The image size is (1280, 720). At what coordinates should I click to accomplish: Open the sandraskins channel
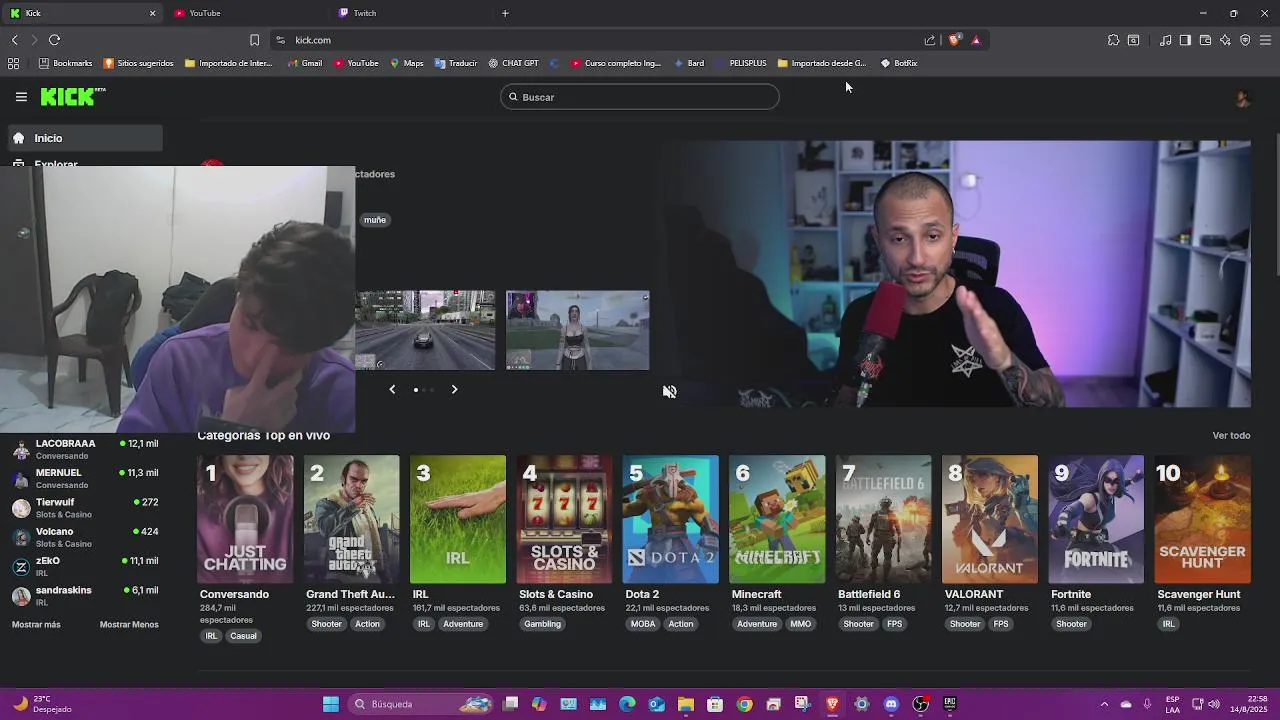[x=85, y=596]
